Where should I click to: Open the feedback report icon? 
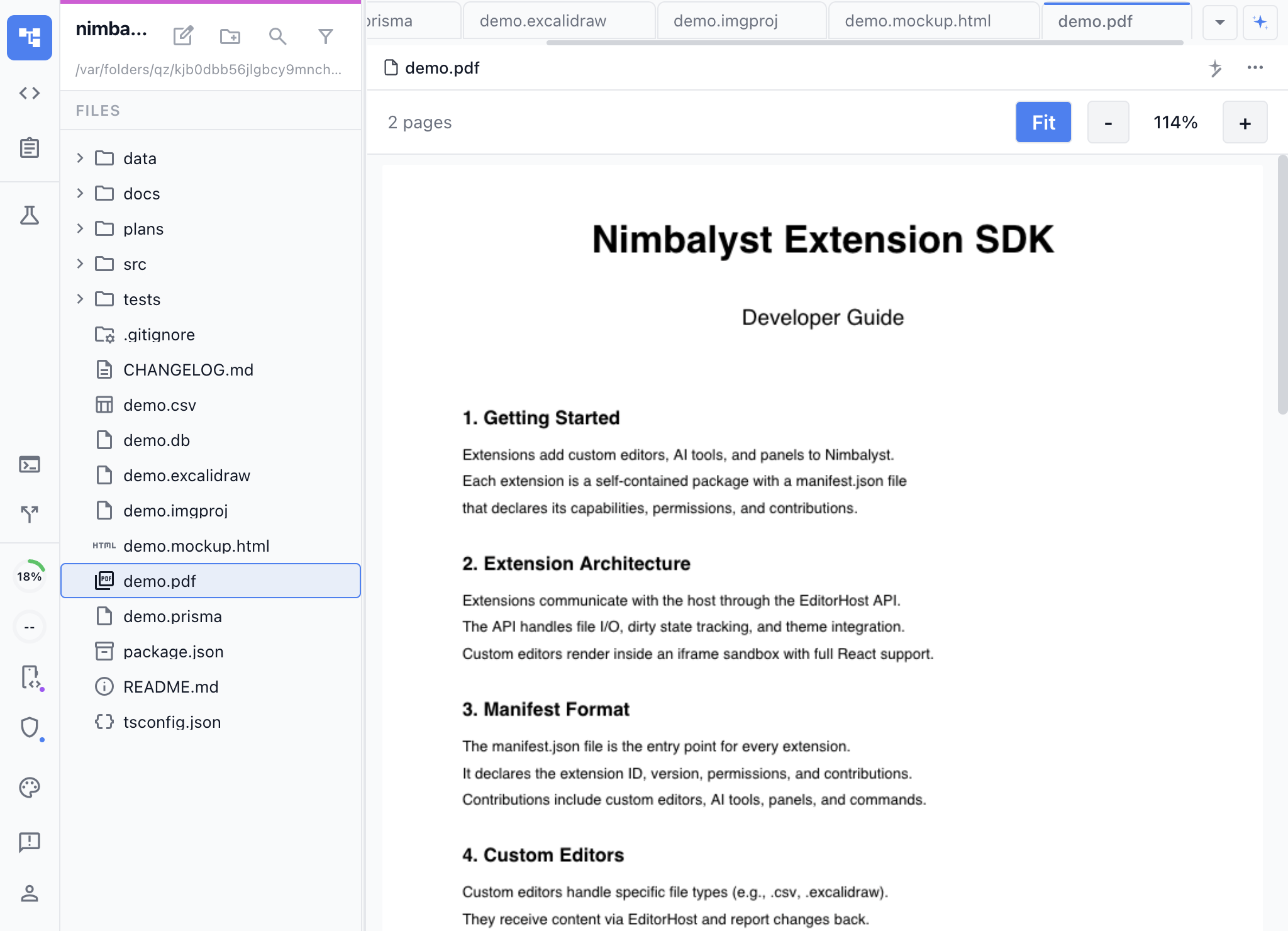click(30, 842)
